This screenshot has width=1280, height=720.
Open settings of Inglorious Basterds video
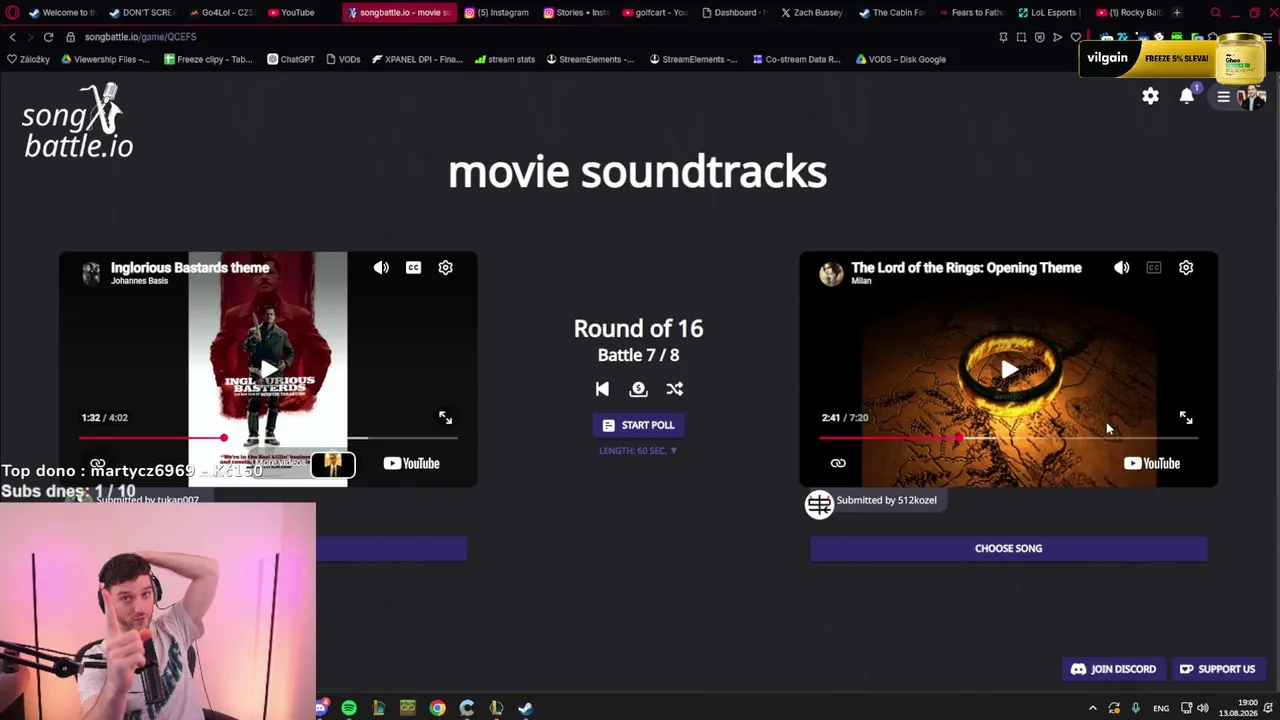tap(446, 268)
